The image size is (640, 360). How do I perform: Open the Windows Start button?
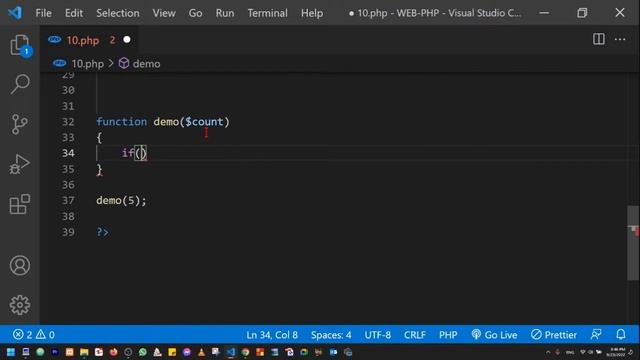[x=11, y=352]
